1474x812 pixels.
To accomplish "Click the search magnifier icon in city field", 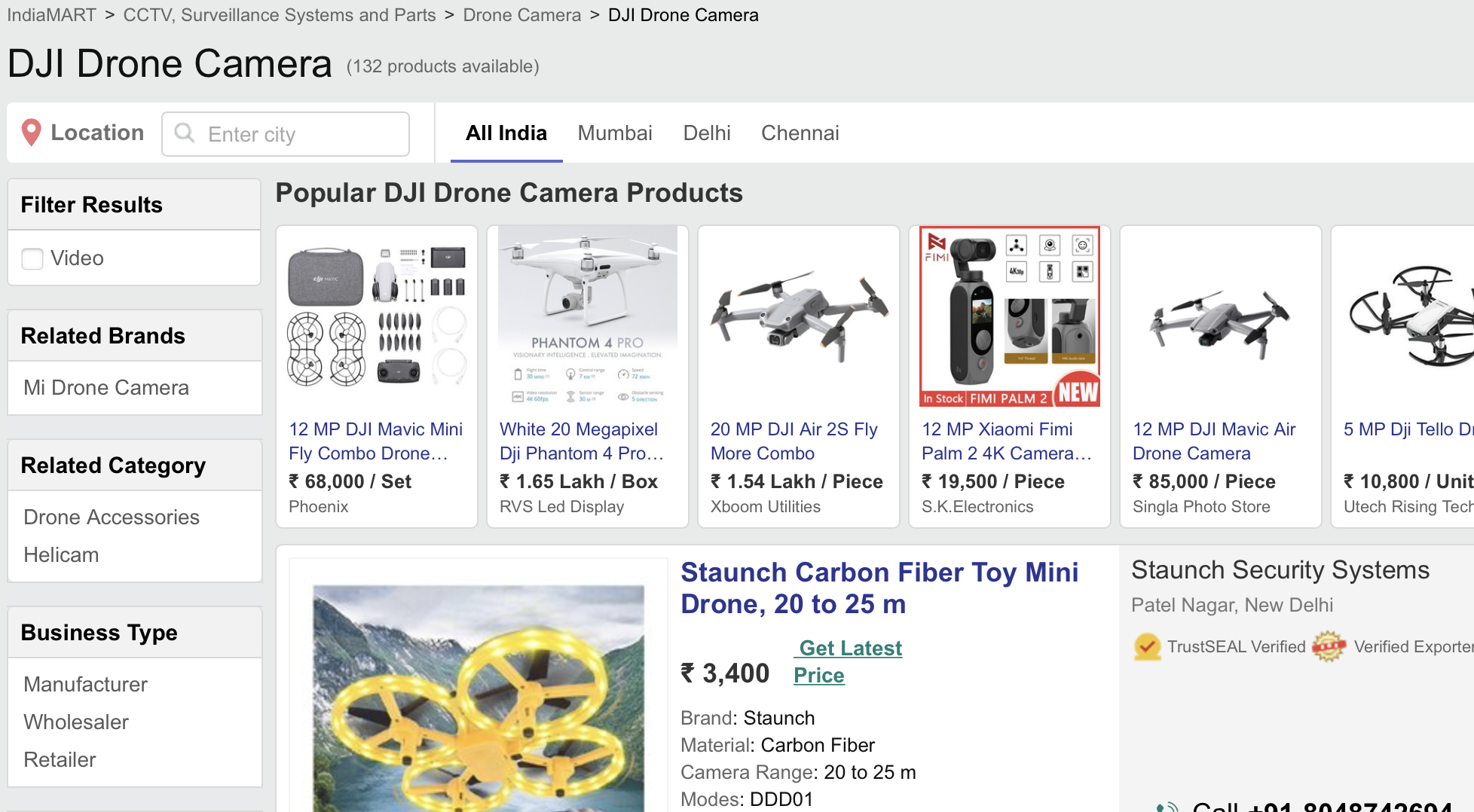I will coord(185,133).
